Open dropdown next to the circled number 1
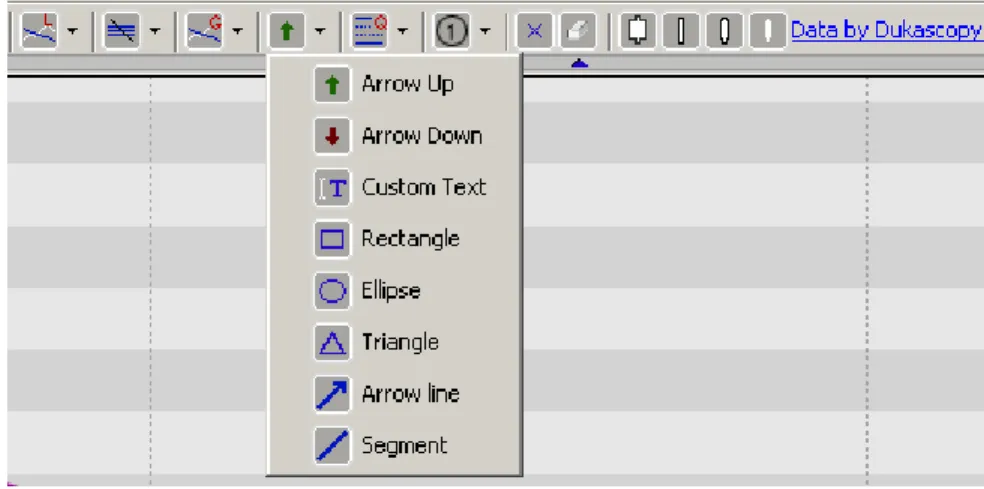Screen dimensions: 984x489 tap(486, 31)
